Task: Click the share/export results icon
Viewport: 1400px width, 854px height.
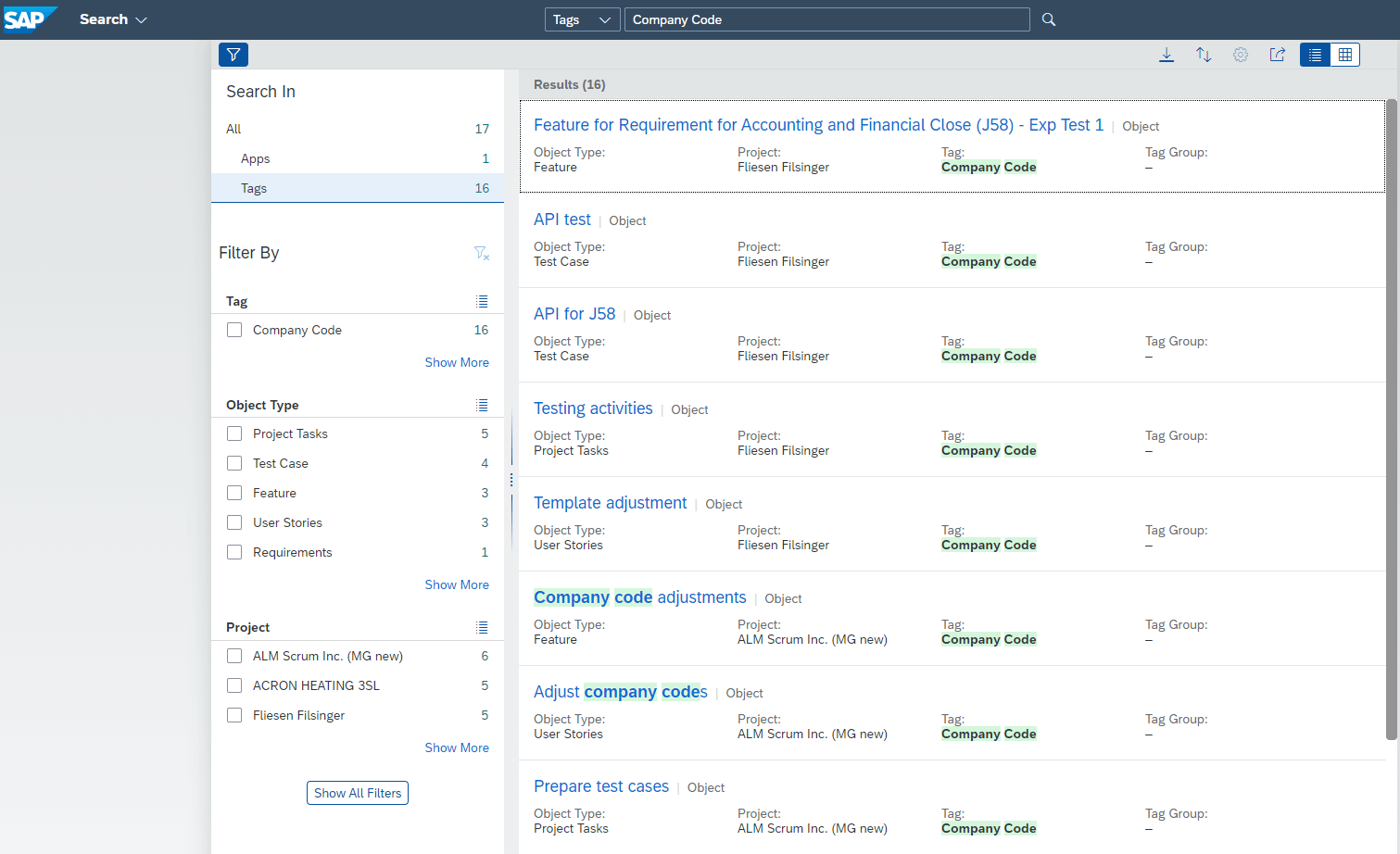Action: (1278, 55)
